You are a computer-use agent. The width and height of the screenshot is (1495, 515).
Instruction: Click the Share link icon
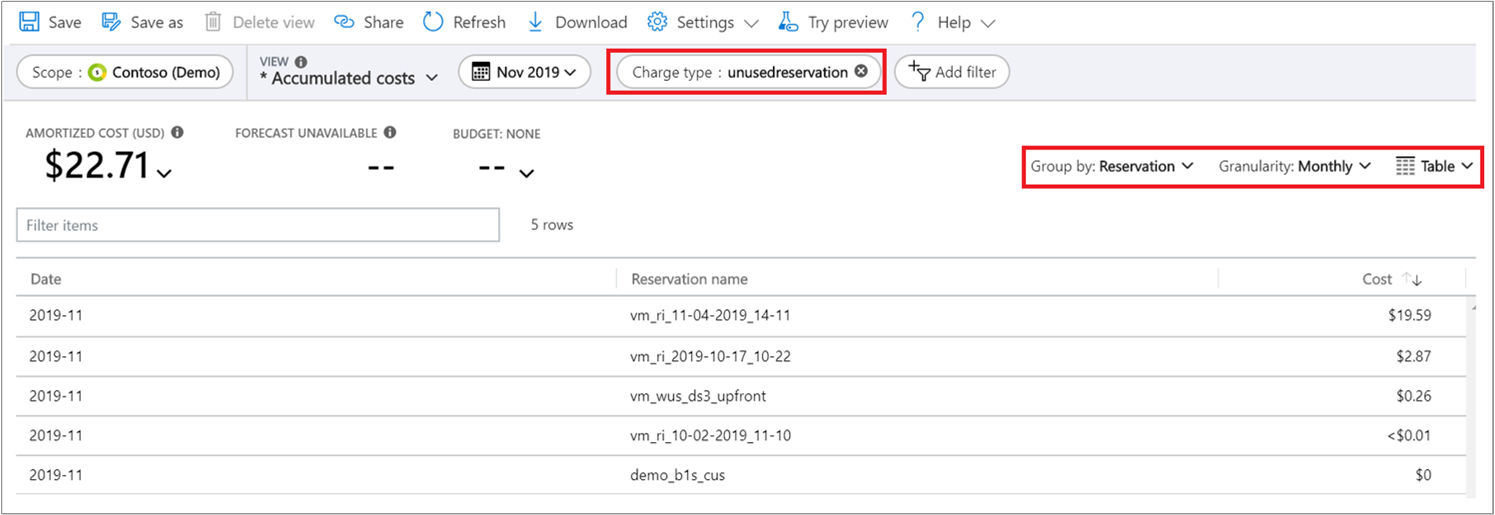pos(344,22)
